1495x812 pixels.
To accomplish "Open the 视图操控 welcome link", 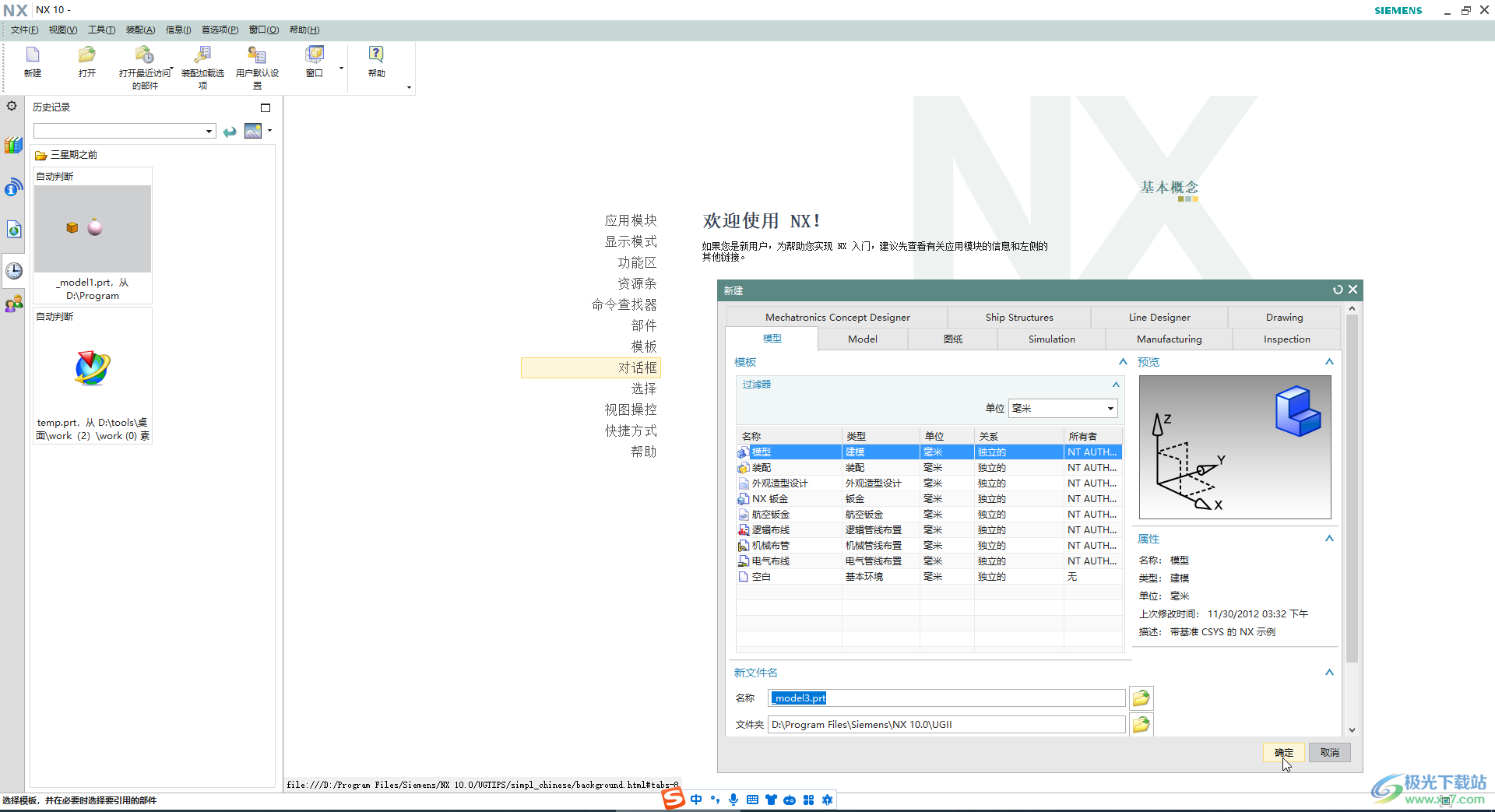I will [x=631, y=410].
